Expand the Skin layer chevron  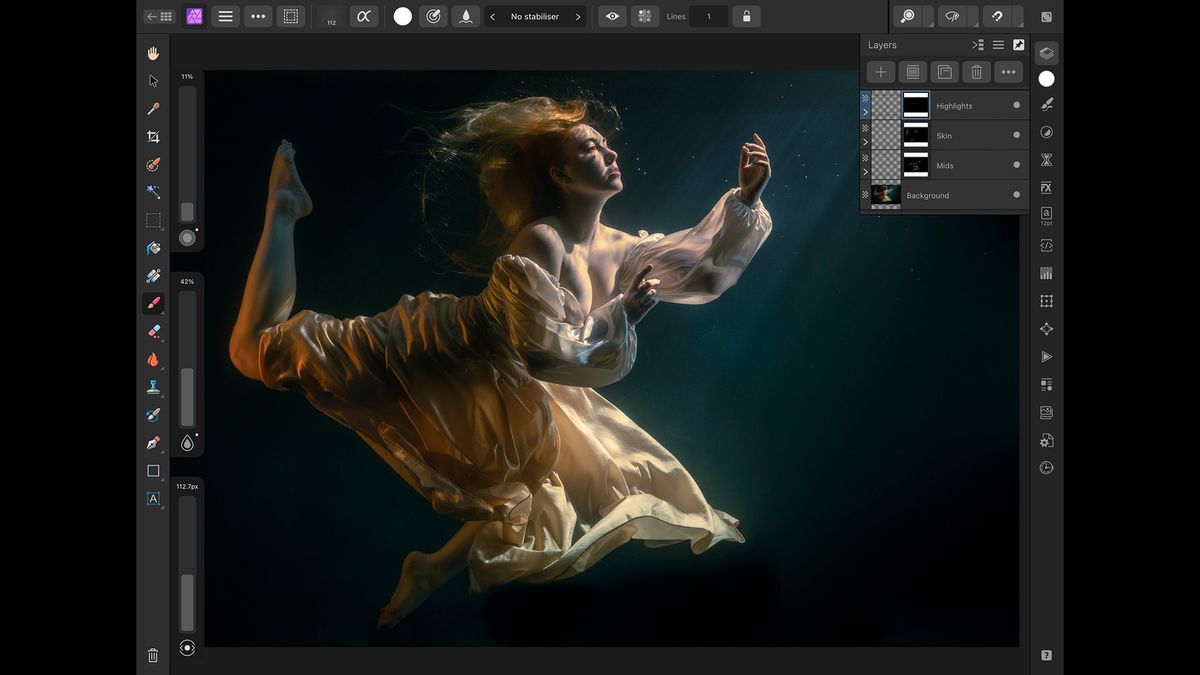point(866,141)
